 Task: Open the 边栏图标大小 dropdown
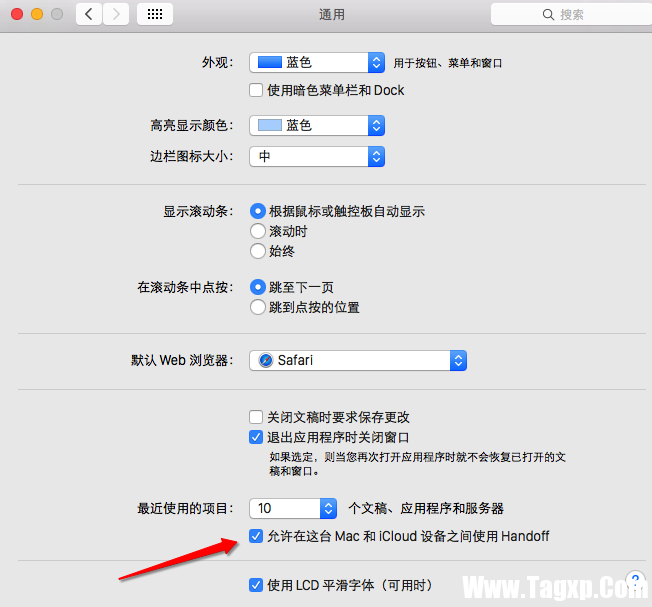317,157
